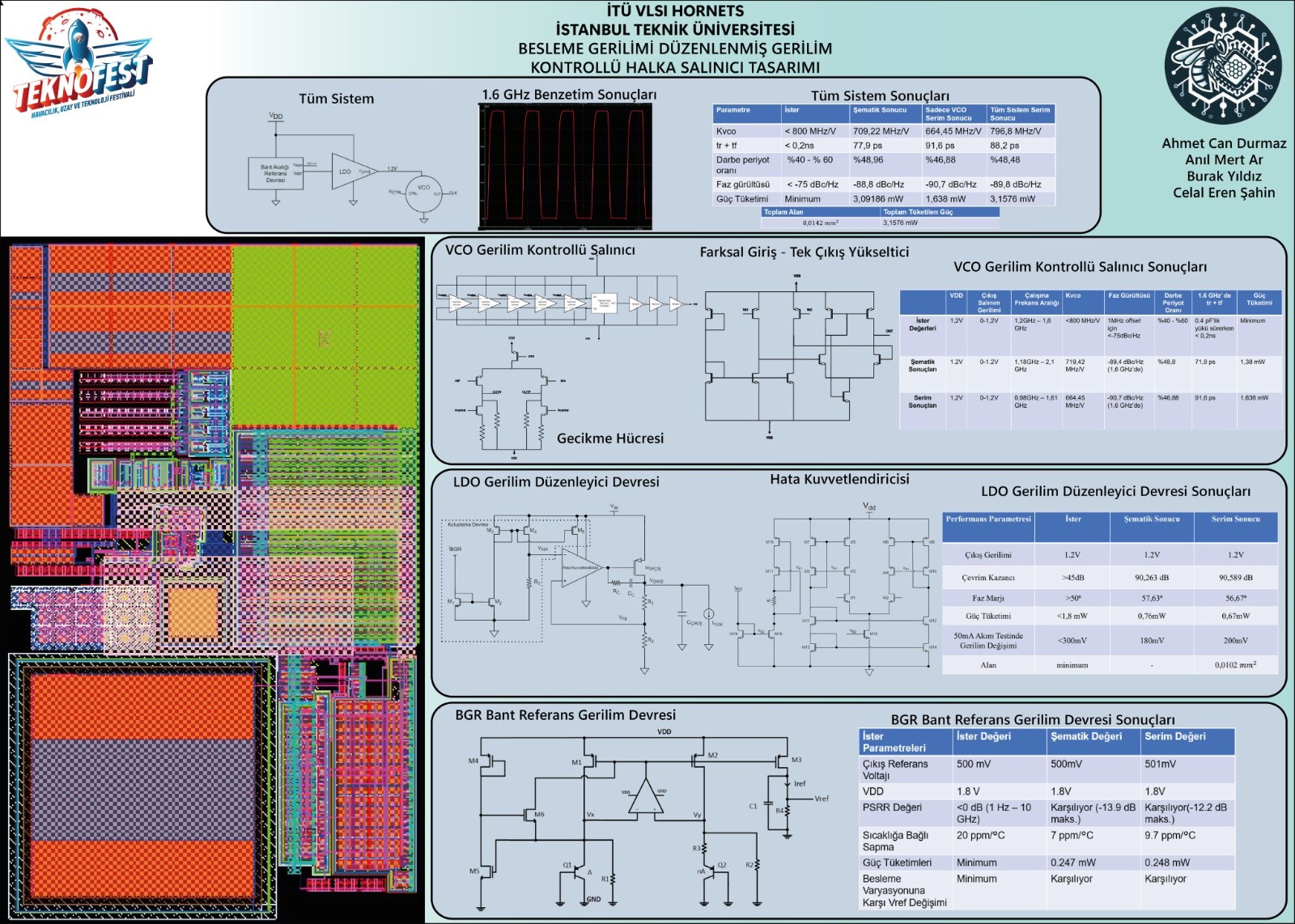Viewport: 1295px width, 924px height.
Task: Click the "Çevrim Kazancı" row label
Action: [x=988, y=578]
